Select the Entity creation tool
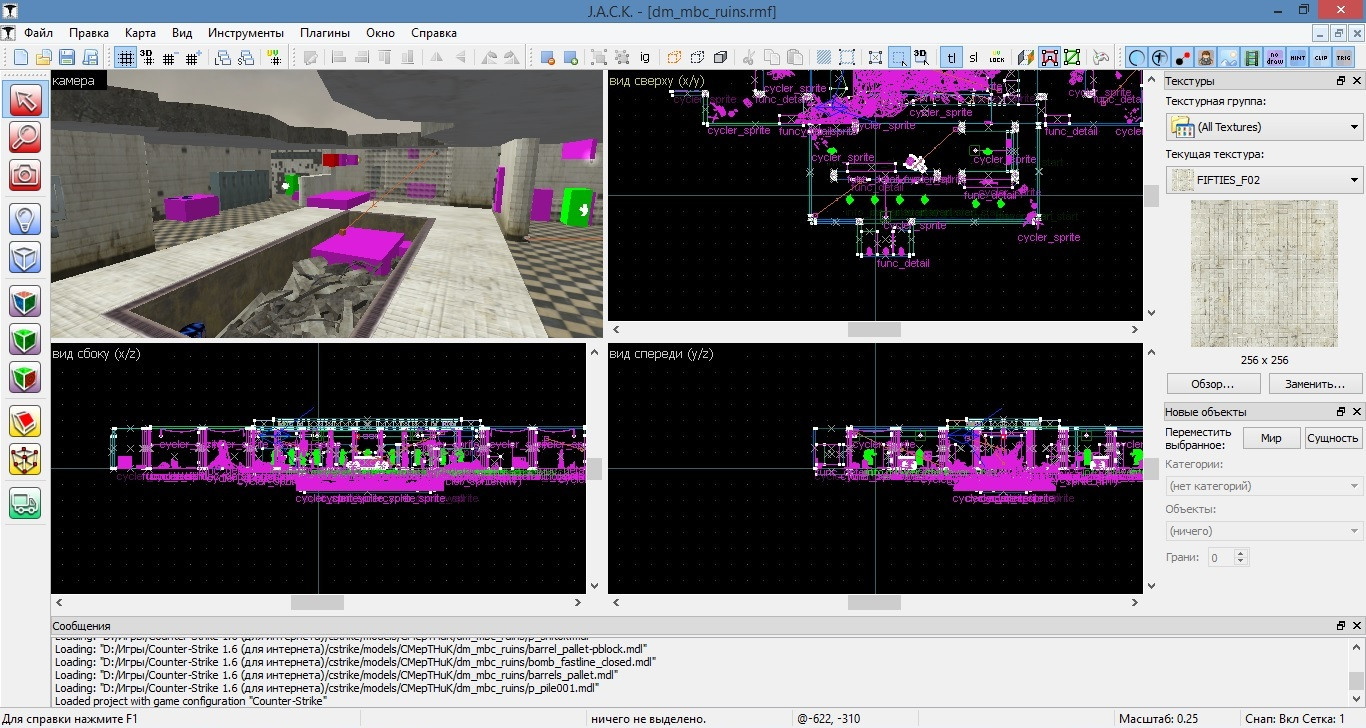Image resolution: width=1366 pixels, height=728 pixels. click(x=25, y=218)
